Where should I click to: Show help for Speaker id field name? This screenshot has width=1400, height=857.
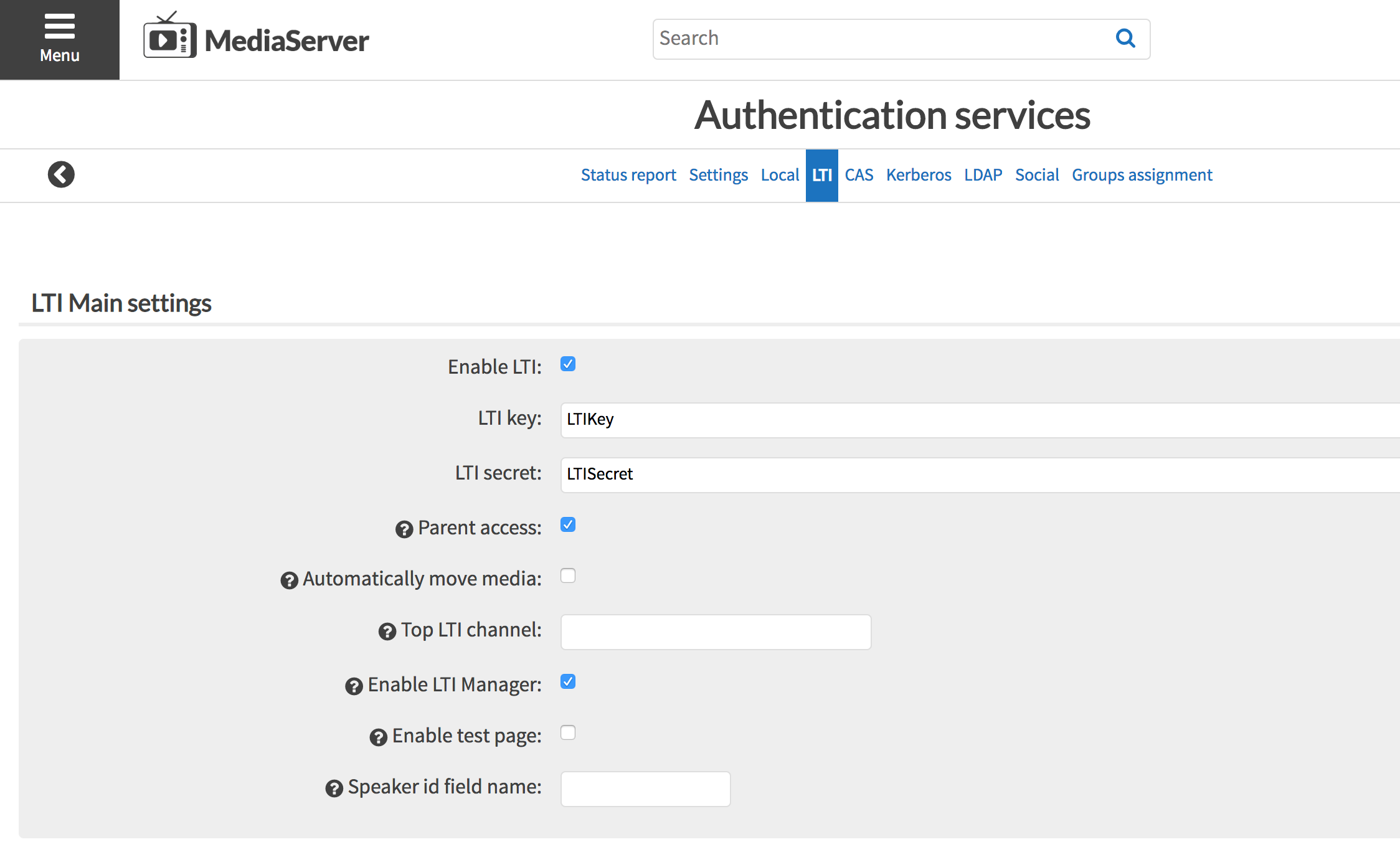(x=334, y=788)
